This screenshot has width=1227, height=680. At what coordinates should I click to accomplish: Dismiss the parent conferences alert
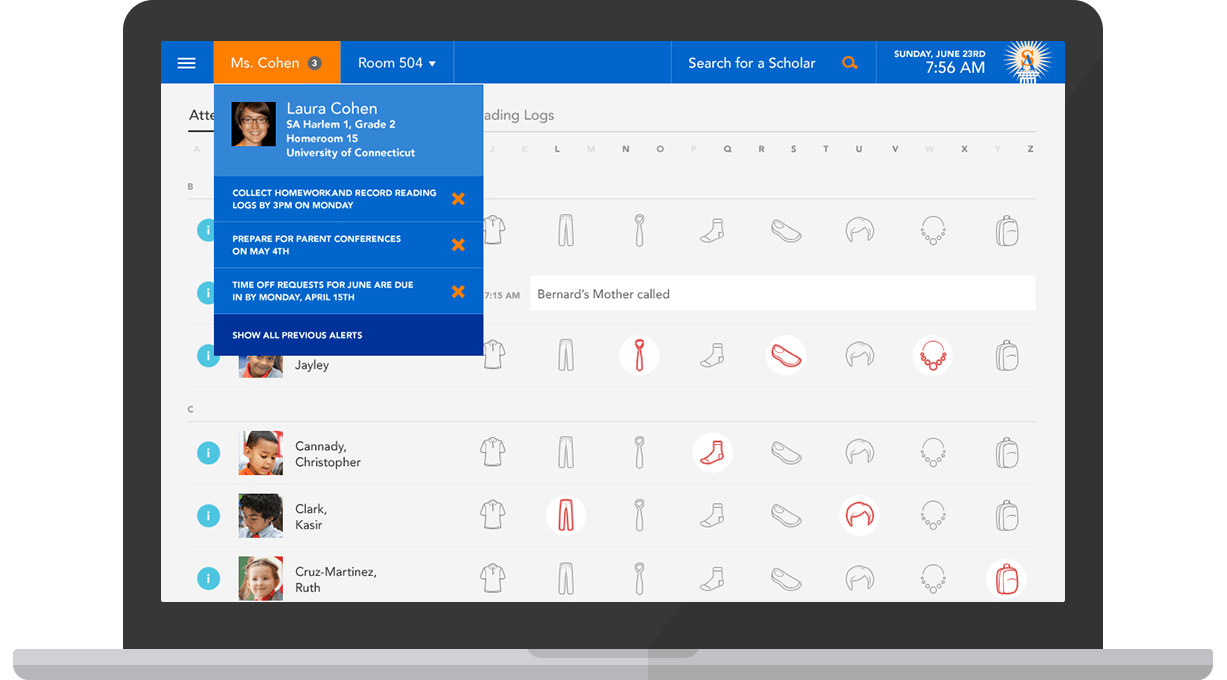coord(458,244)
